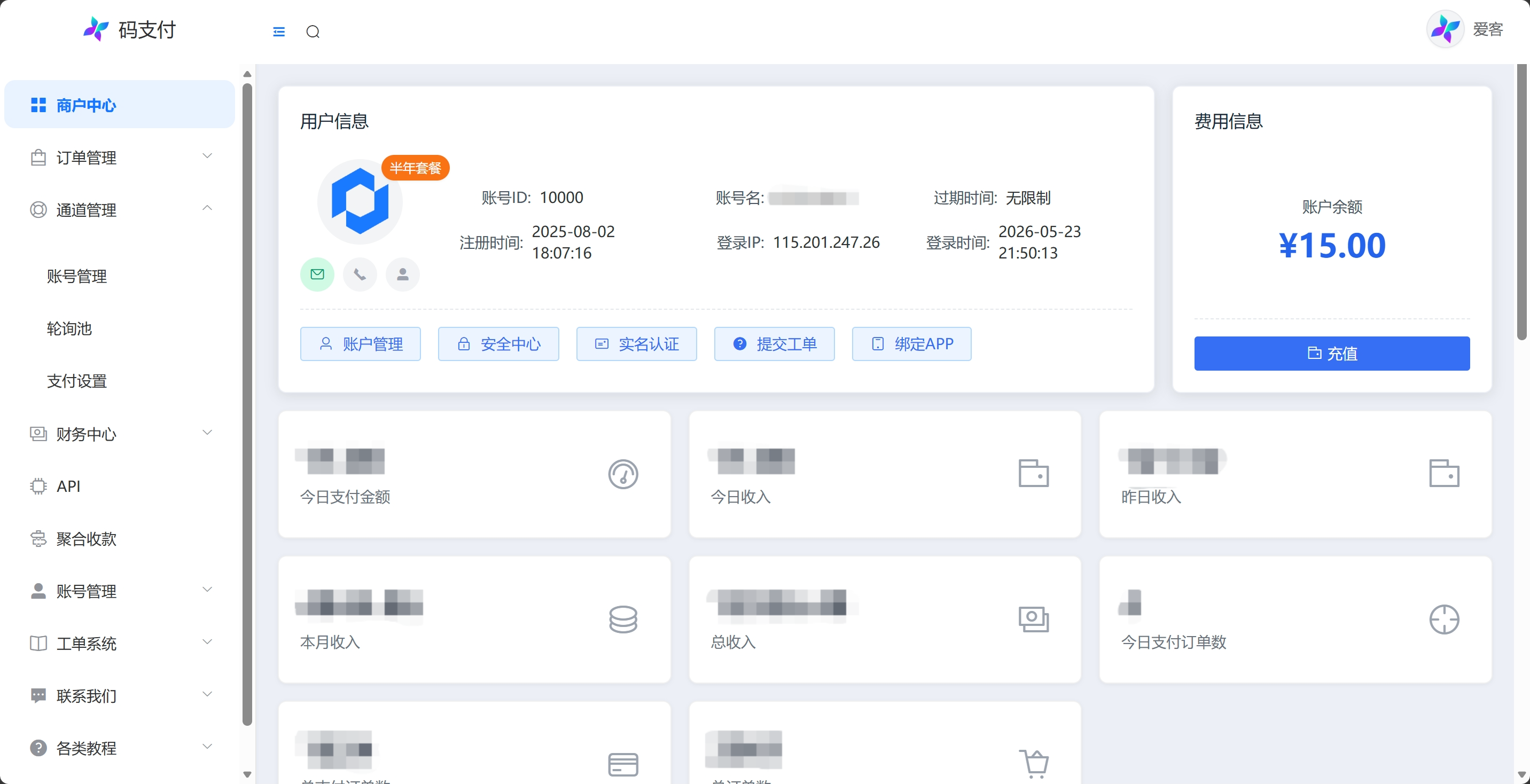The height and width of the screenshot is (784, 1530).
Task: Expand the 订单管理 chevron
Action: point(207,156)
